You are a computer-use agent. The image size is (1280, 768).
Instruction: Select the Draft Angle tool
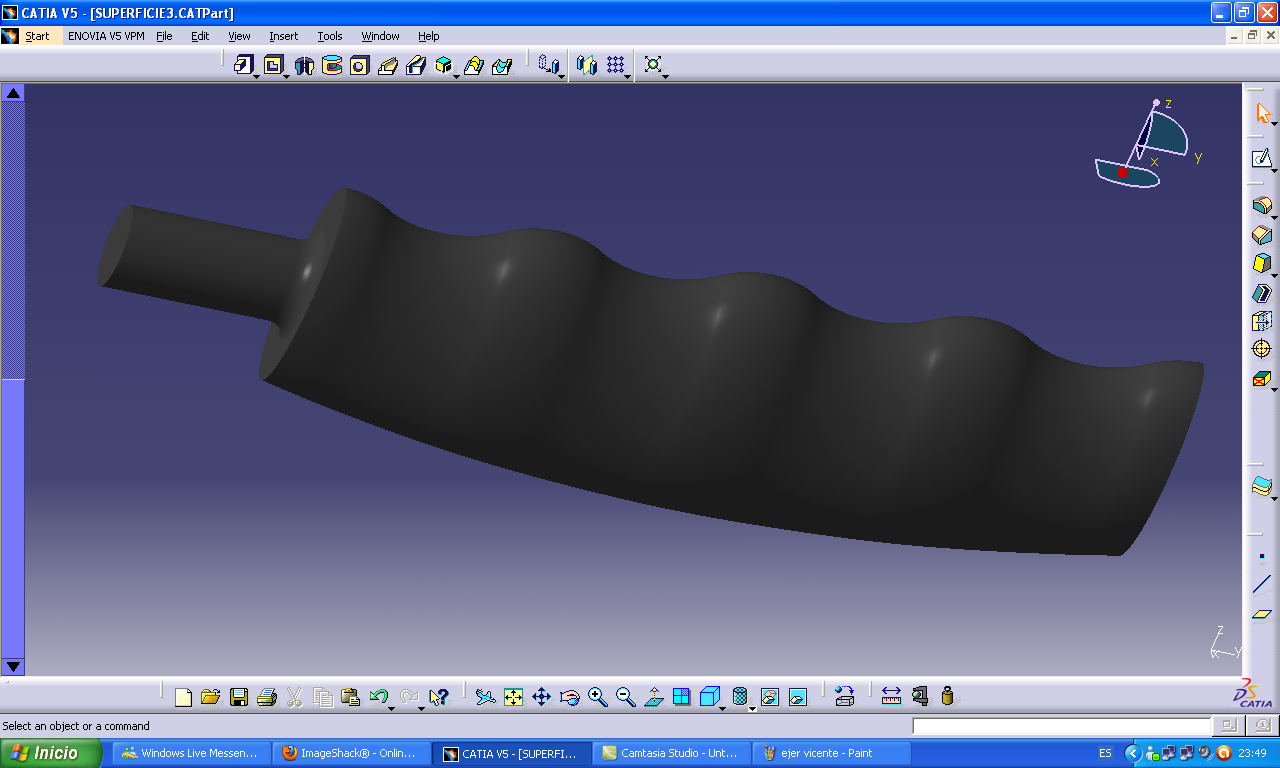pos(1262,264)
